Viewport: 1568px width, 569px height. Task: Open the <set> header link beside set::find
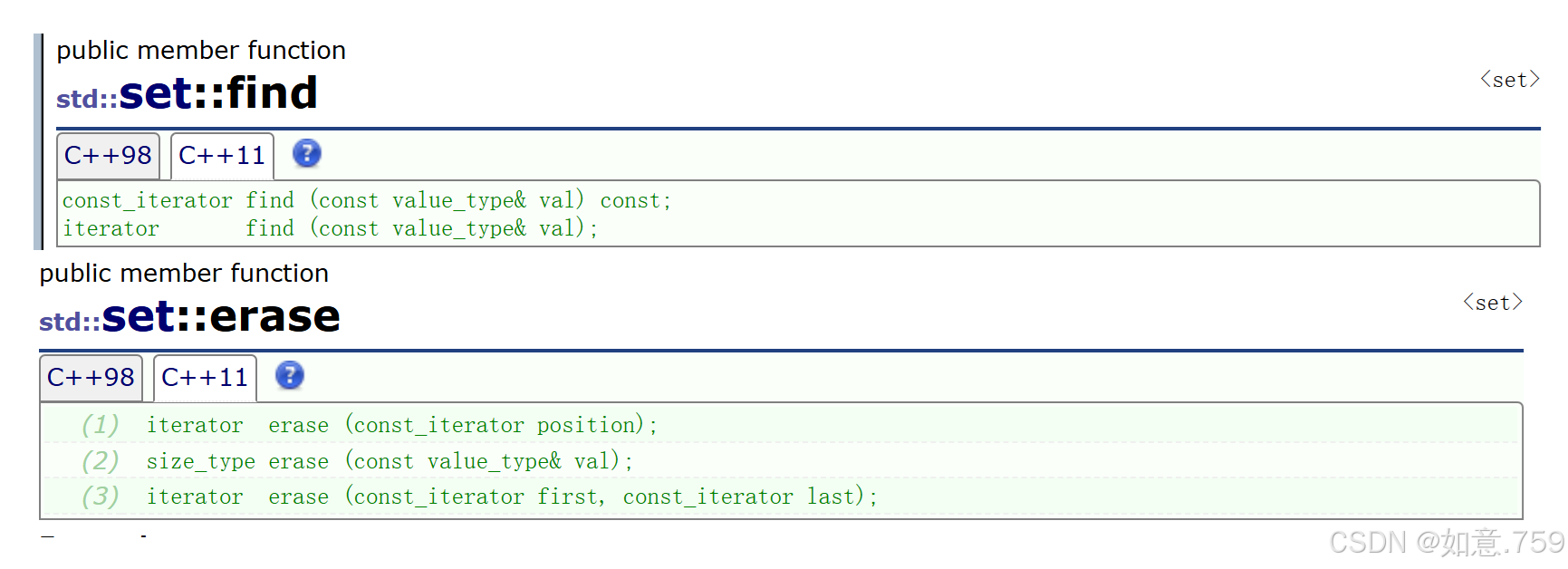pos(1509,80)
